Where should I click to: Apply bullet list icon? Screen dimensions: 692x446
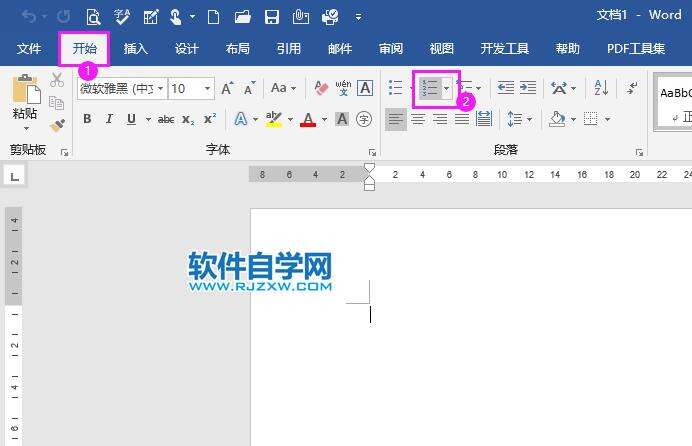395,88
